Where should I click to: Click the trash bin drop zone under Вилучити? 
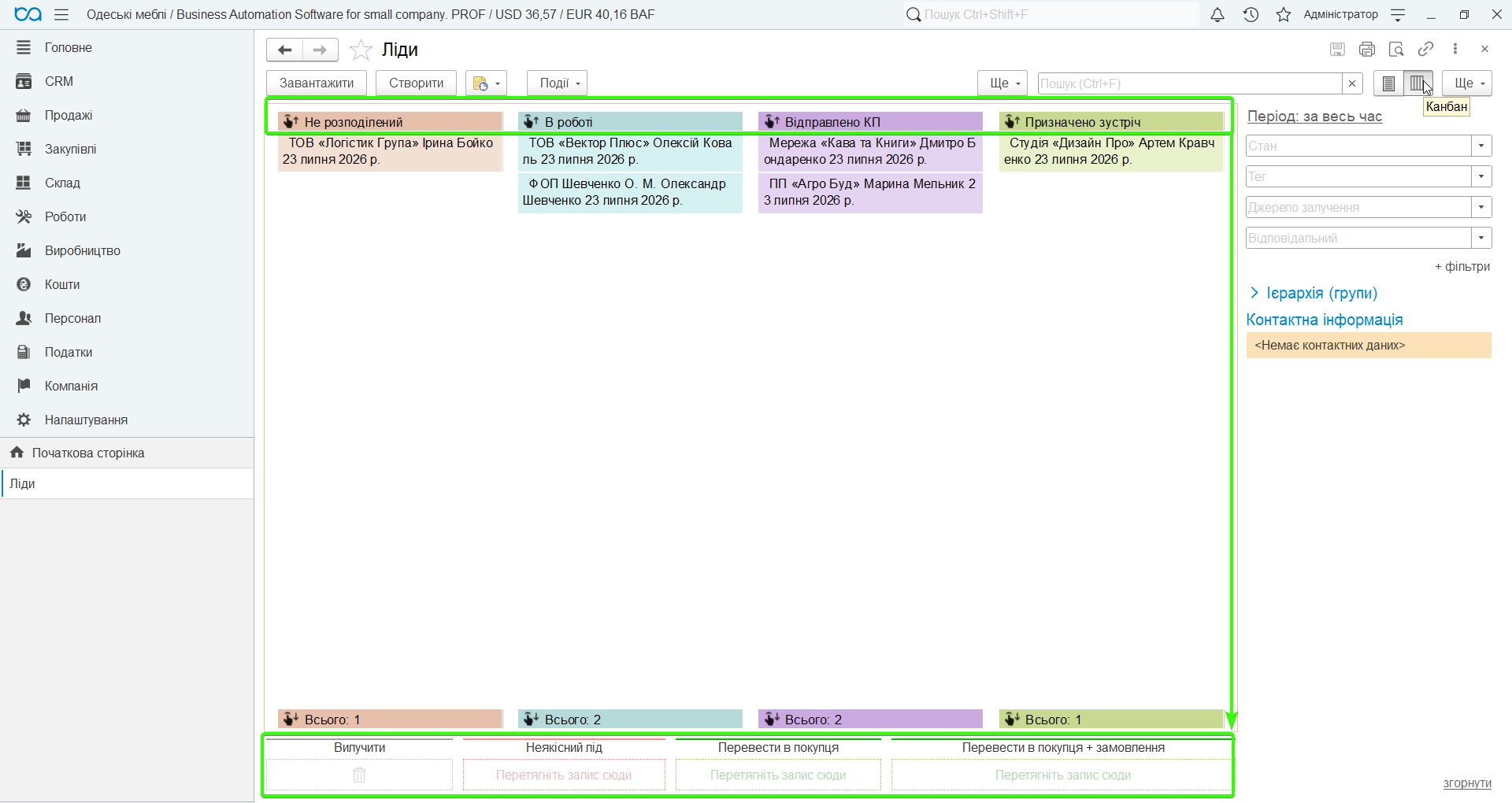coord(359,775)
